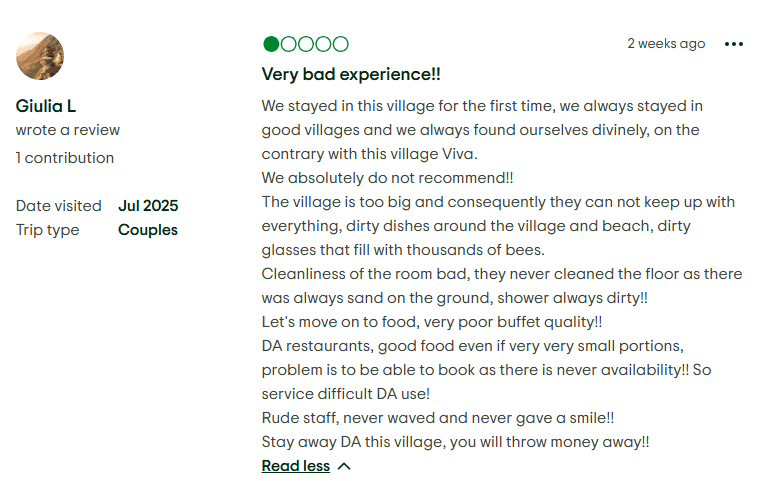Click the "Read less" link
768x481 pixels.
click(295, 466)
